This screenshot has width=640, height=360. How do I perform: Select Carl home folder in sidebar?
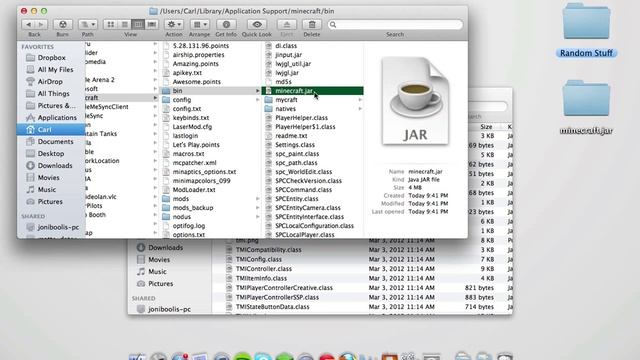51,129
